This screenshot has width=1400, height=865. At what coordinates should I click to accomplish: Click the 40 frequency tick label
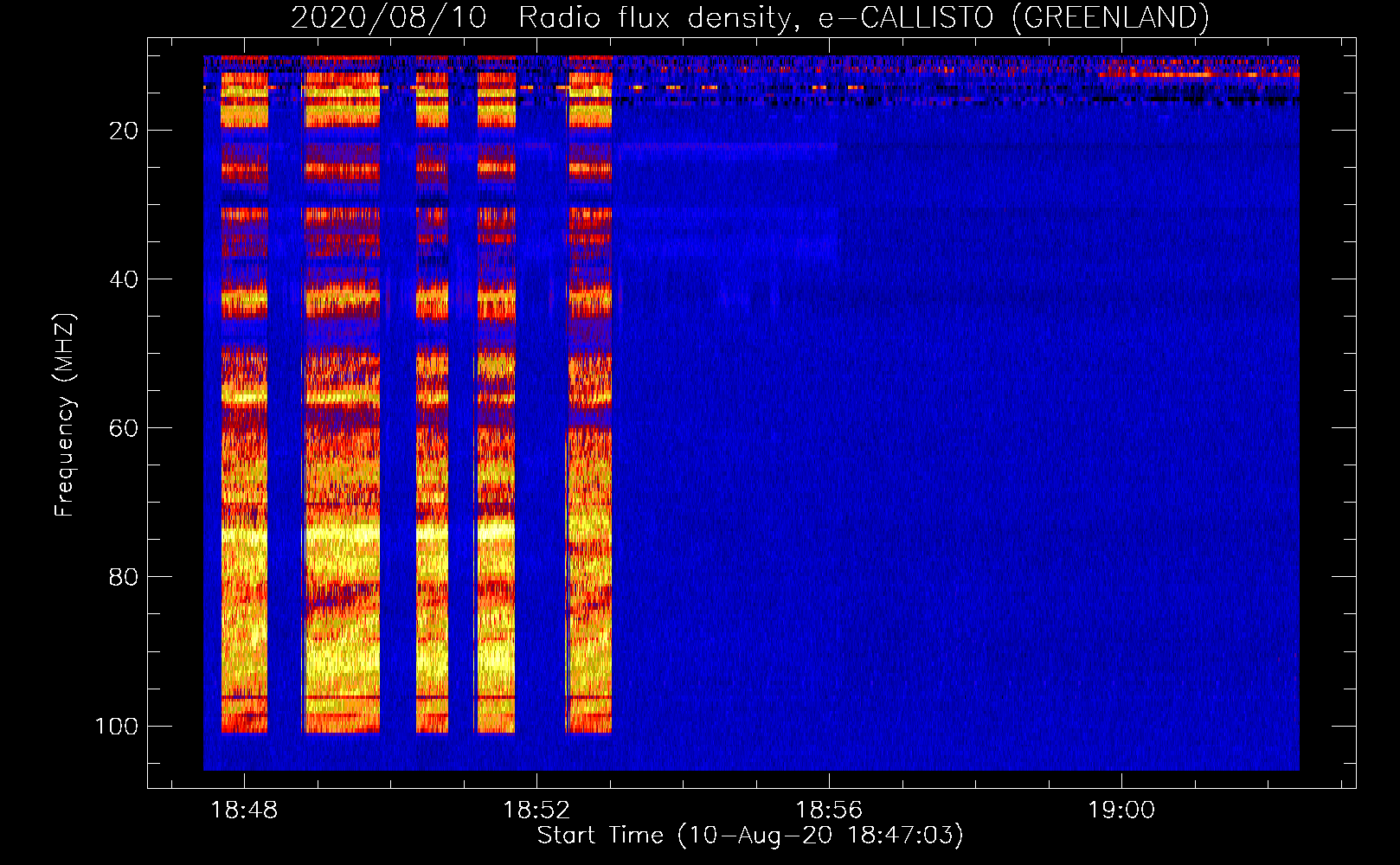coord(124,279)
